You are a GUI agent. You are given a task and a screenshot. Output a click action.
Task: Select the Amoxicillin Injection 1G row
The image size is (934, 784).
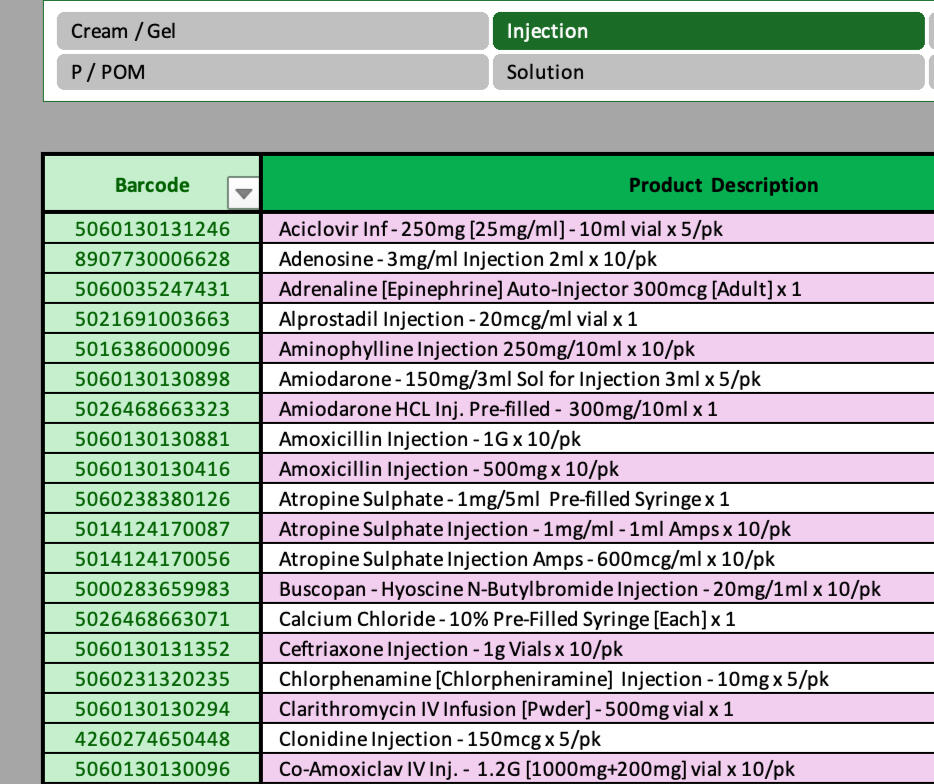coord(429,439)
